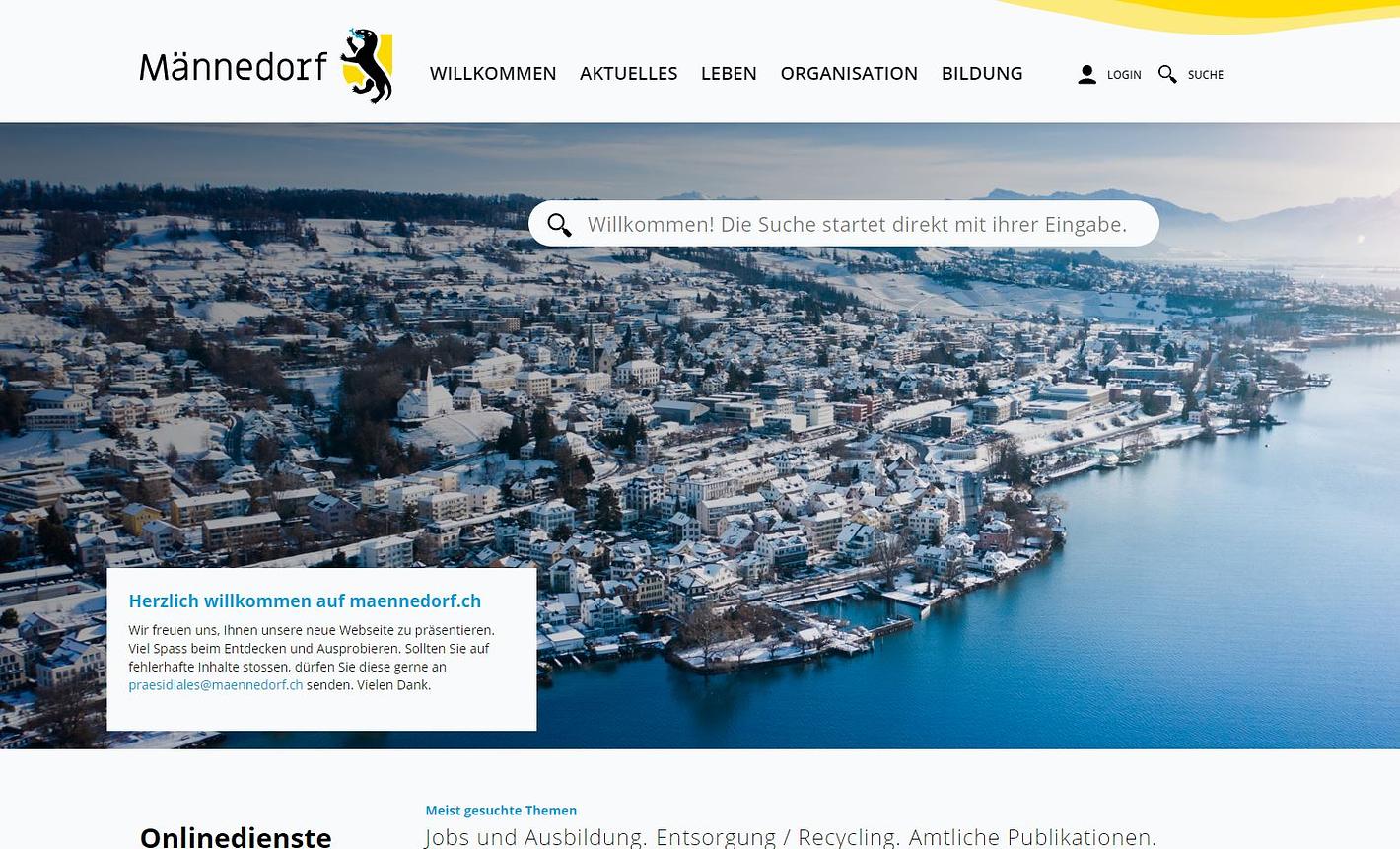Click 'Herzlich willkommen auf maennedorf.ch' heading
Screen dimensions: 1400x849
point(305,601)
